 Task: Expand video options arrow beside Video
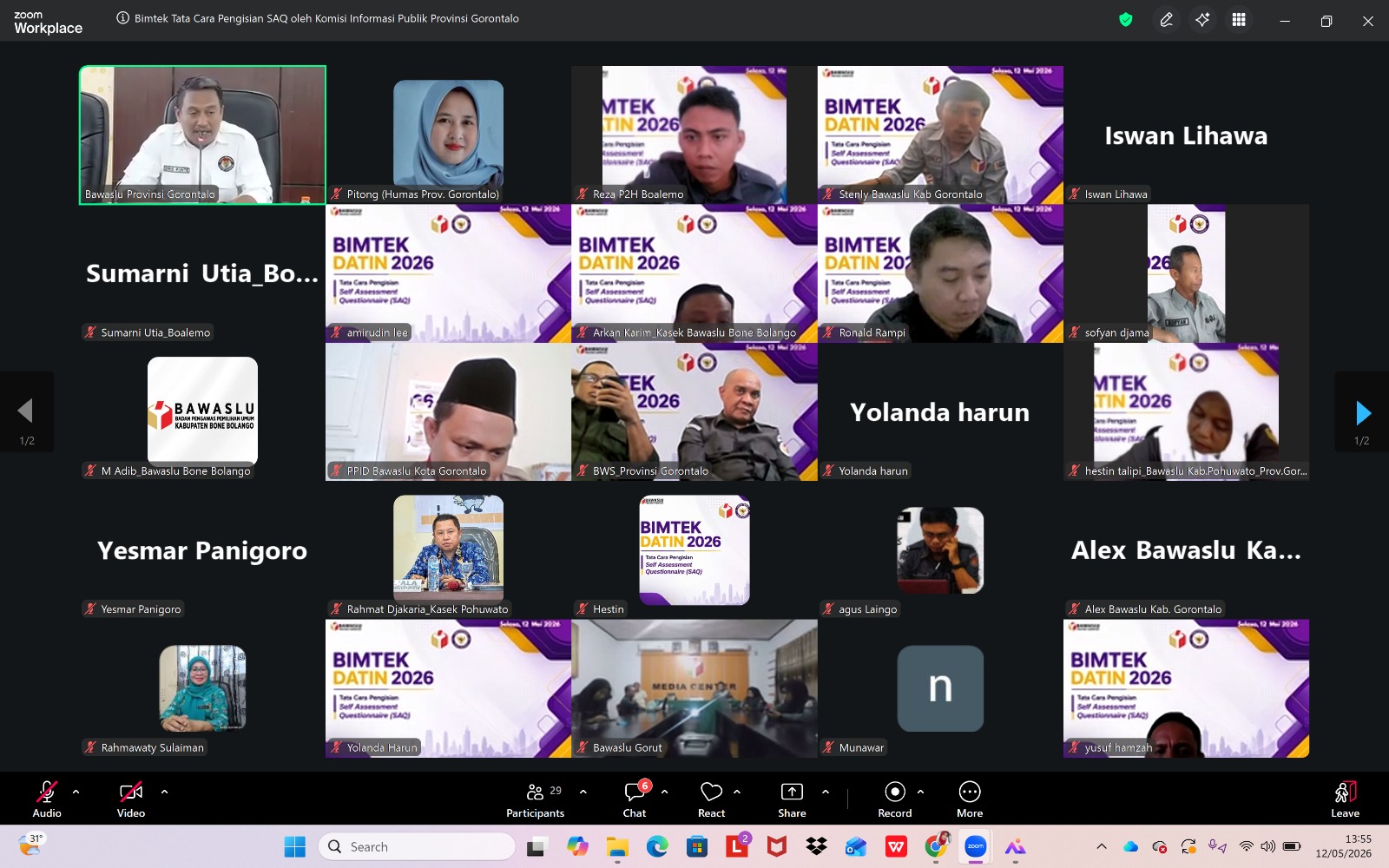[x=164, y=792]
